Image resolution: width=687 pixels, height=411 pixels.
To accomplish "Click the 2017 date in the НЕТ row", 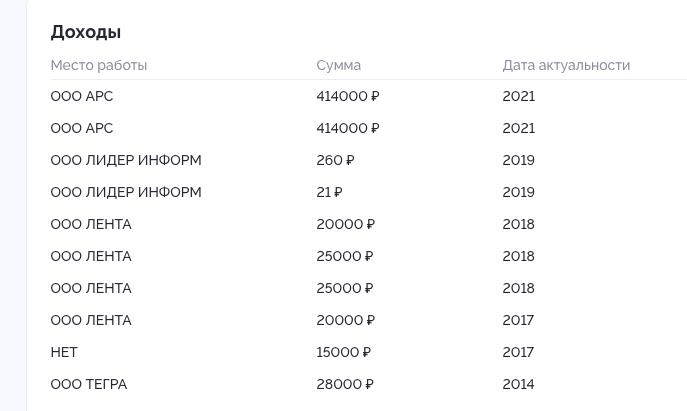I will coord(518,352).
